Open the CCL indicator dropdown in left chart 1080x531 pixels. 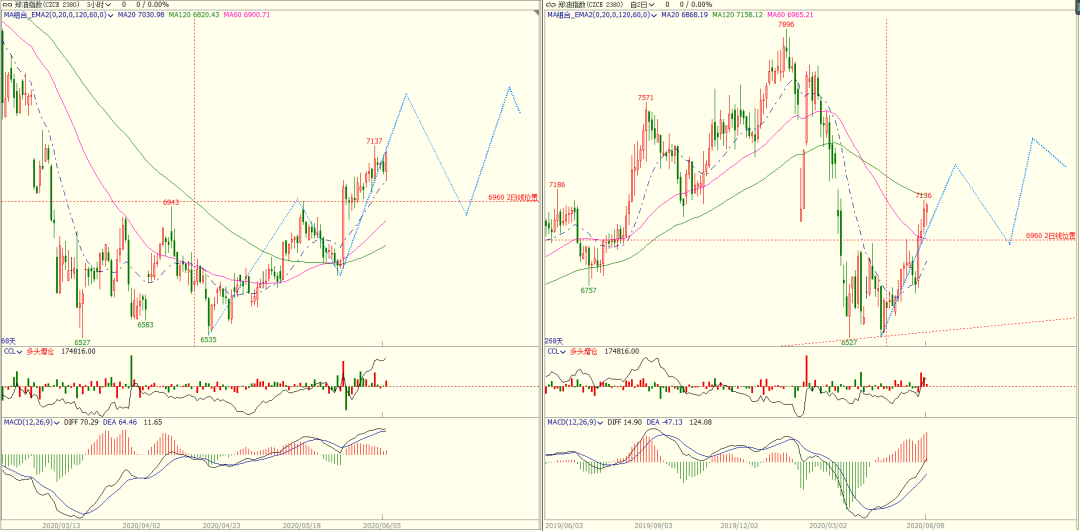click(21, 351)
